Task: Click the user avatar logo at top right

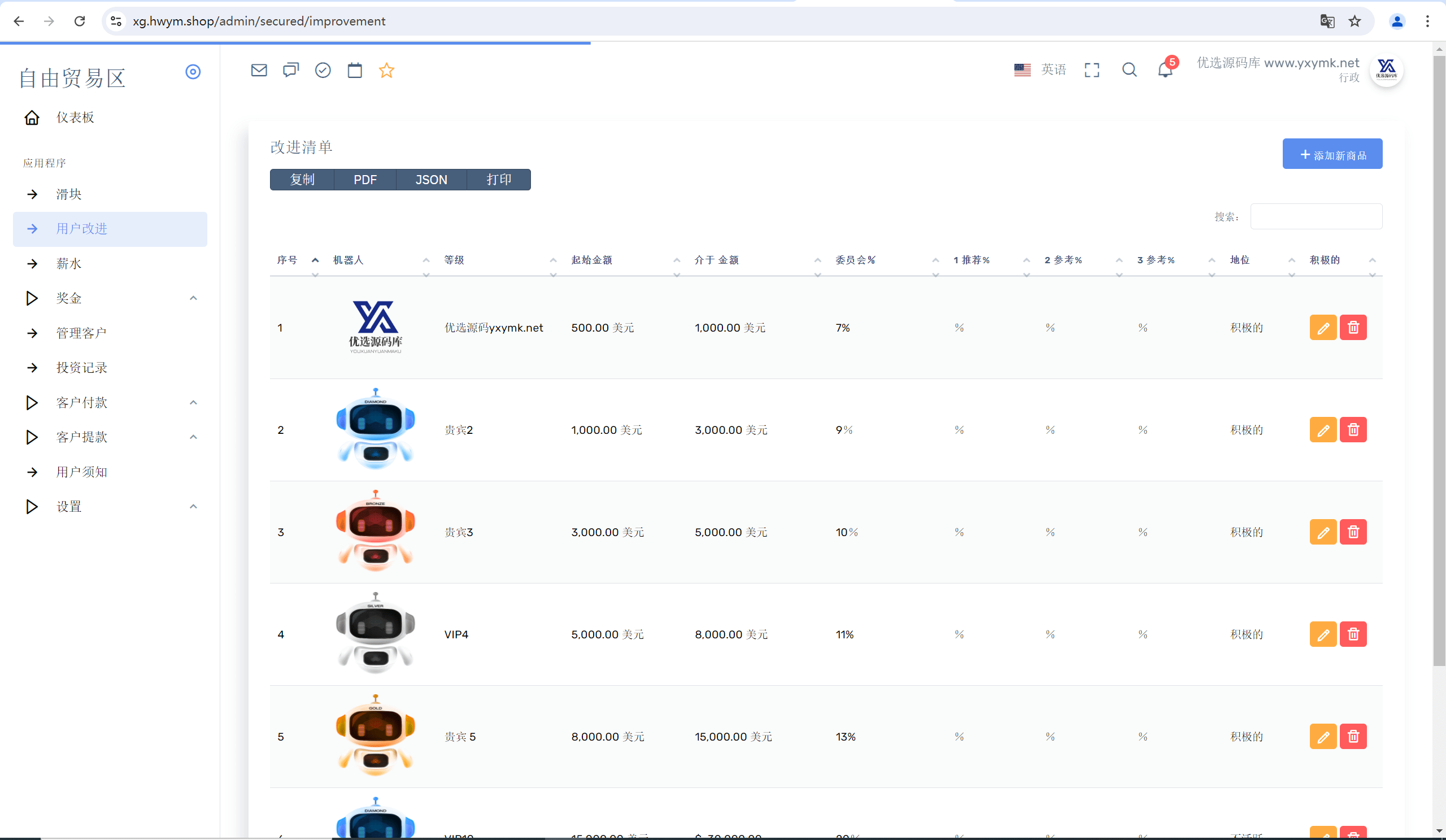Action: 1386,70
